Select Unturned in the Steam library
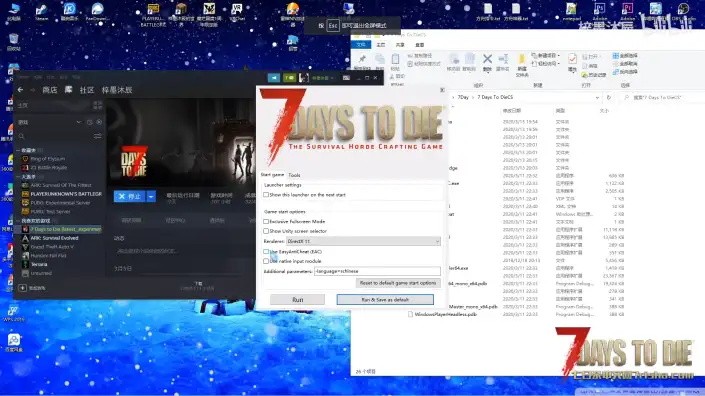The height and width of the screenshot is (396, 705). click(x=41, y=273)
